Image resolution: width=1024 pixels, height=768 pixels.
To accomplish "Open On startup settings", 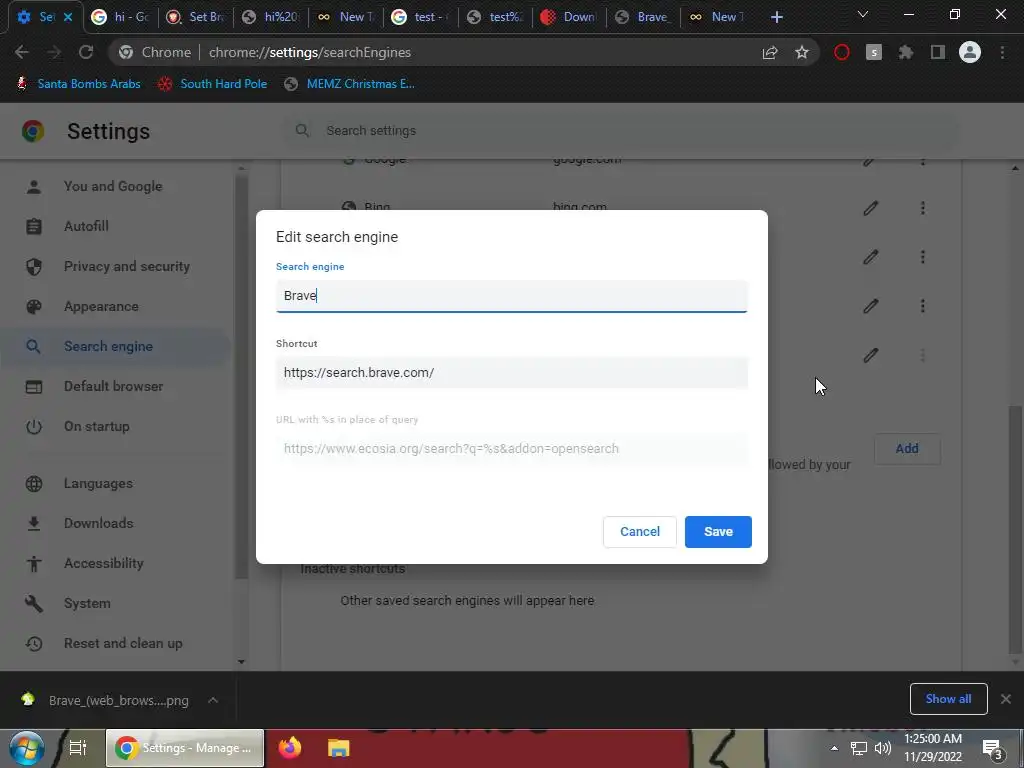I will point(96,426).
